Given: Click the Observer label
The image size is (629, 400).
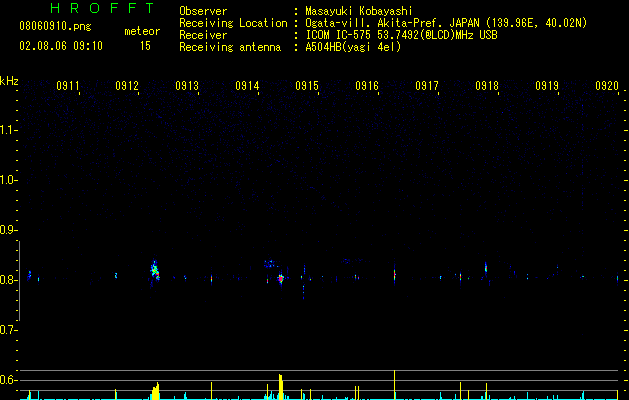Looking at the screenshot, I should pyautogui.click(x=203, y=11).
